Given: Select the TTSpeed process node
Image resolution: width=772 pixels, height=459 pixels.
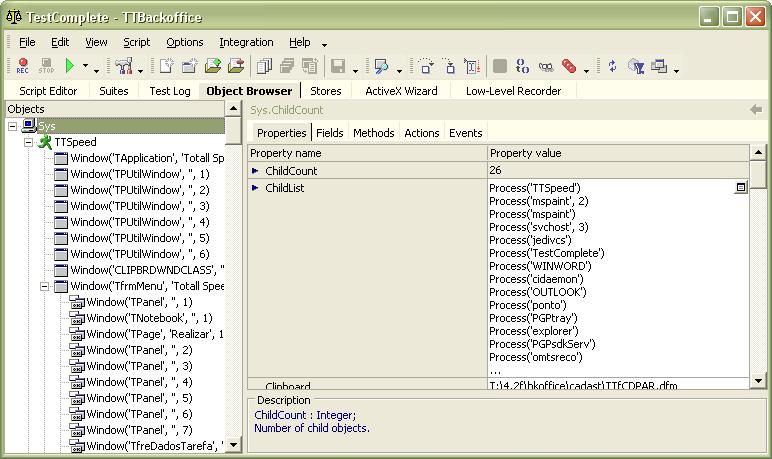Looking at the screenshot, I should point(75,142).
